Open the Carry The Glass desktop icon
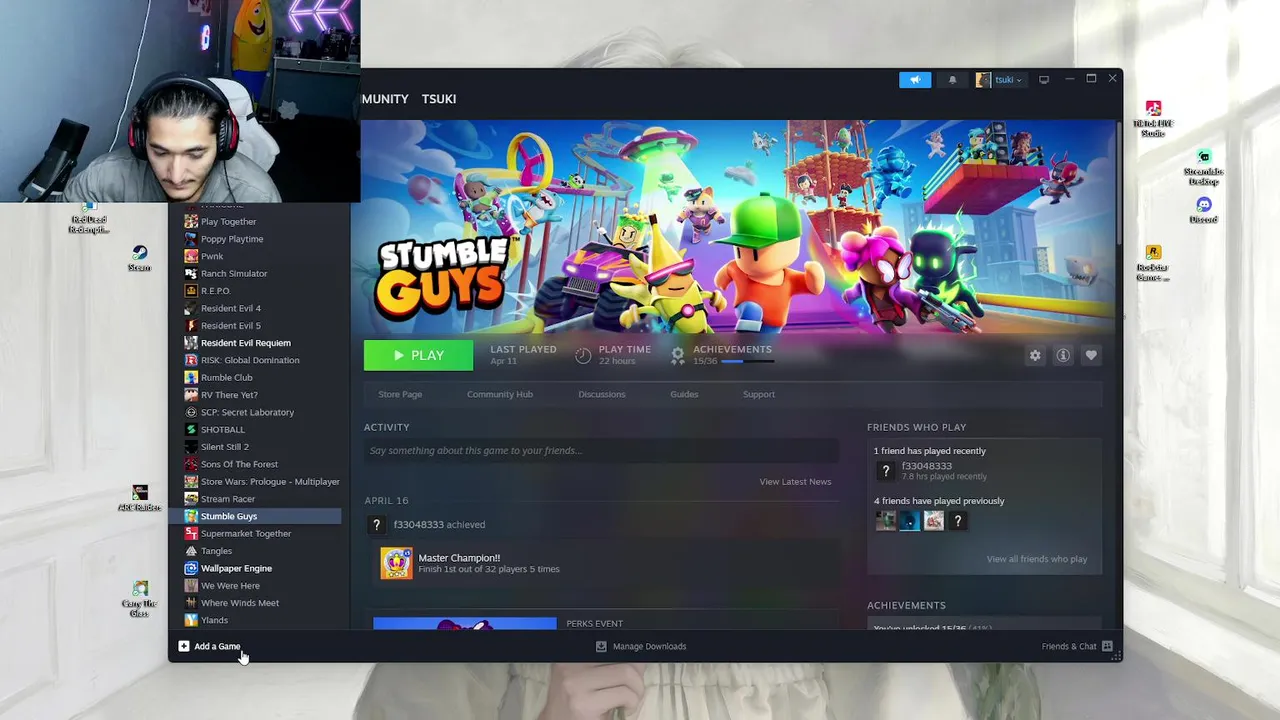The height and width of the screenshot is (720, 1280). pyautogui.click(x=139, y=598)
